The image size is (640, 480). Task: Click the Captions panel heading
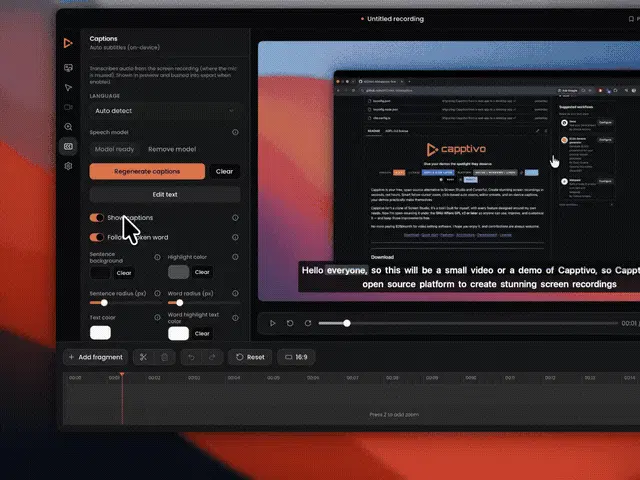tap(103, 39)
